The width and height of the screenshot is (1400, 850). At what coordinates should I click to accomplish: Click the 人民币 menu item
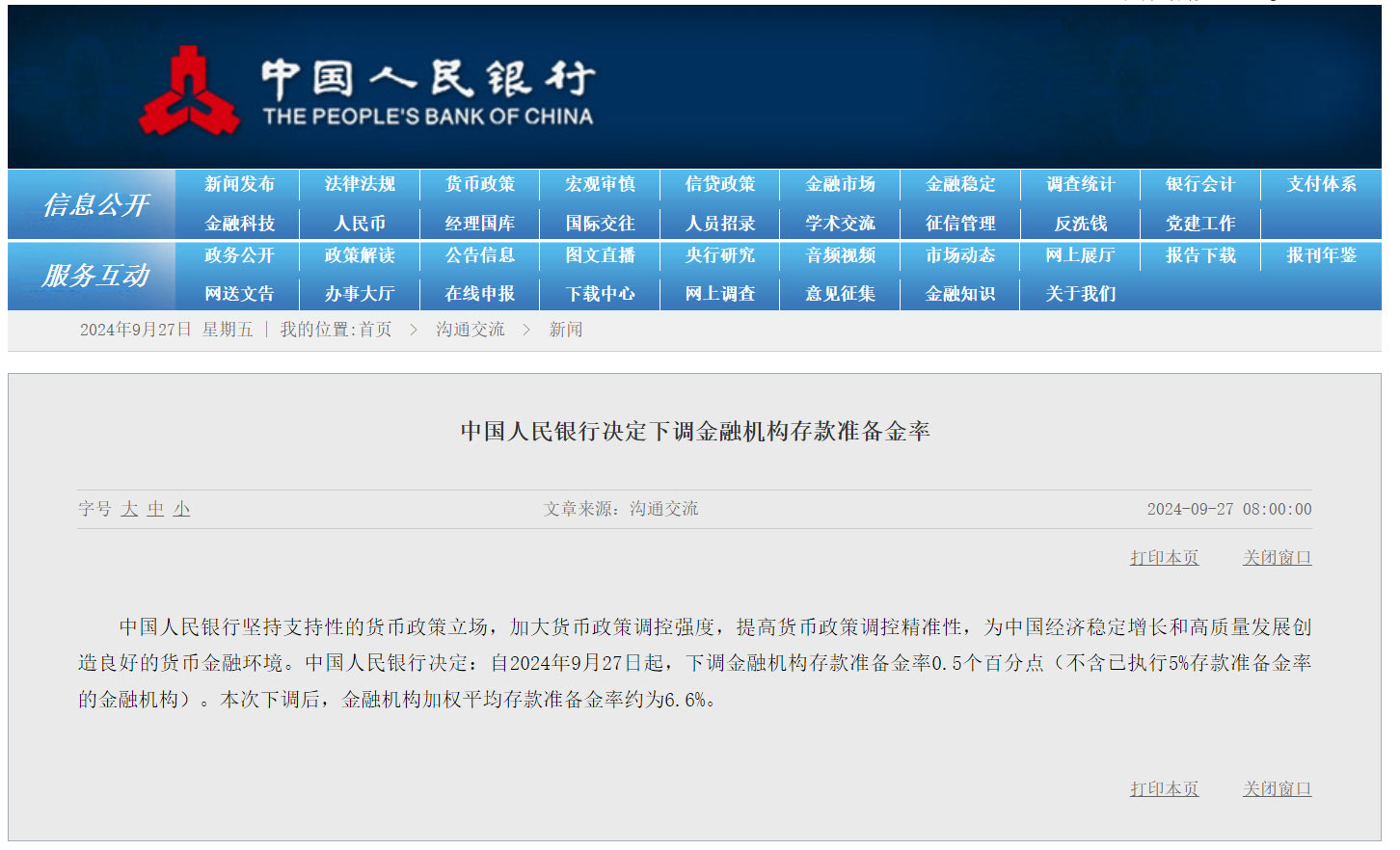(x=360, y=224)
